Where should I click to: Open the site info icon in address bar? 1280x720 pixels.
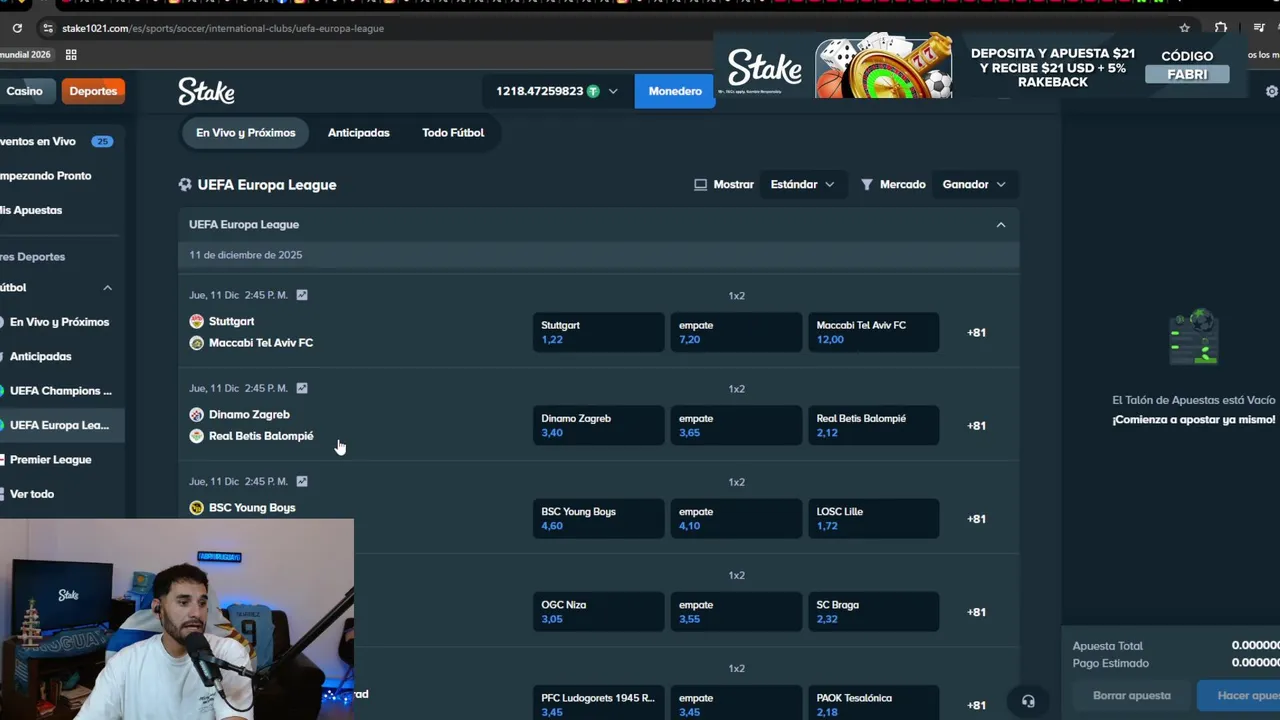[x=47, y=28]
